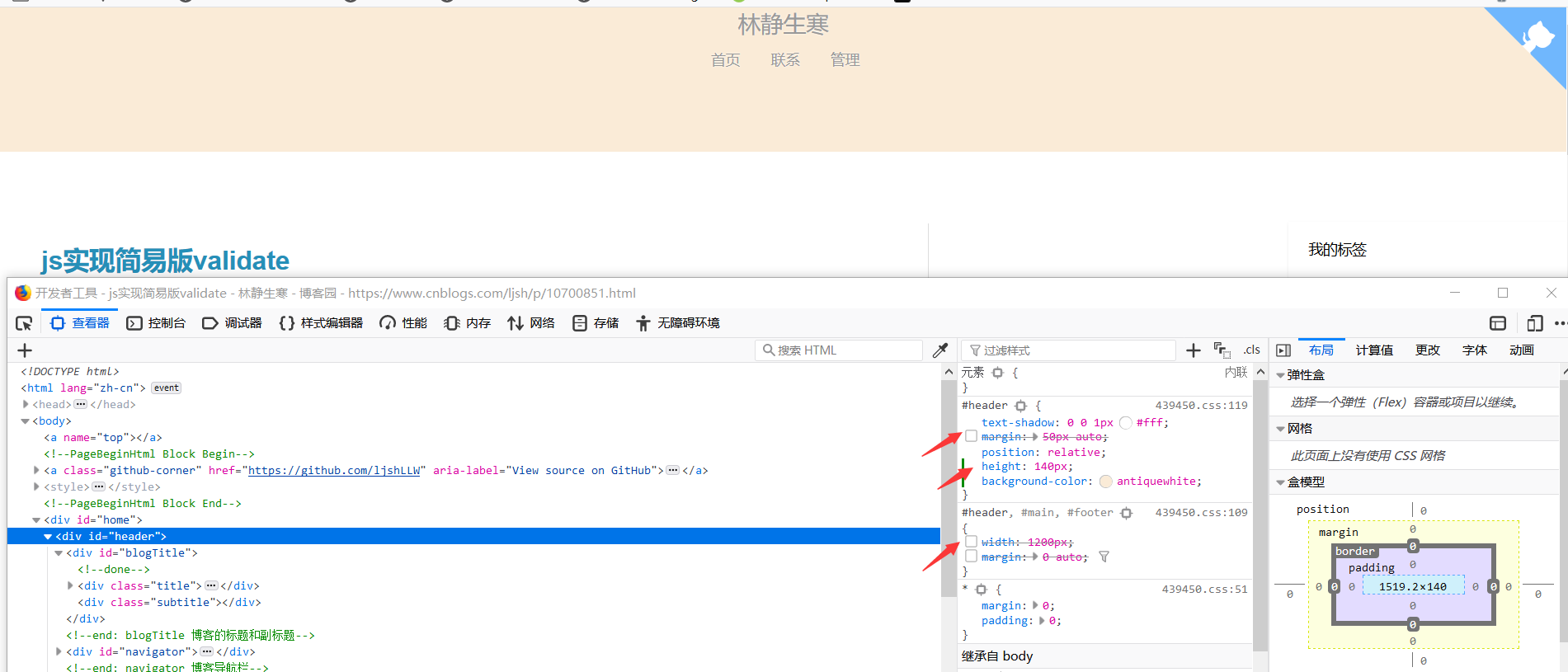
Task: Expand ellipsis badge of github-corner anchor
Action: coord(673,471)
